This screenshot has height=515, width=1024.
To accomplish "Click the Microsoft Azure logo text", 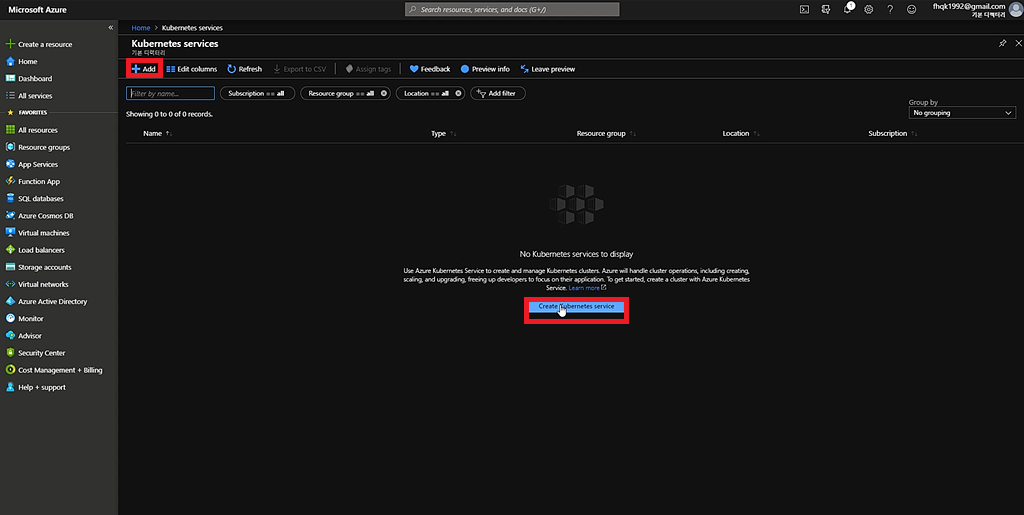I will [x=37, y=10].
